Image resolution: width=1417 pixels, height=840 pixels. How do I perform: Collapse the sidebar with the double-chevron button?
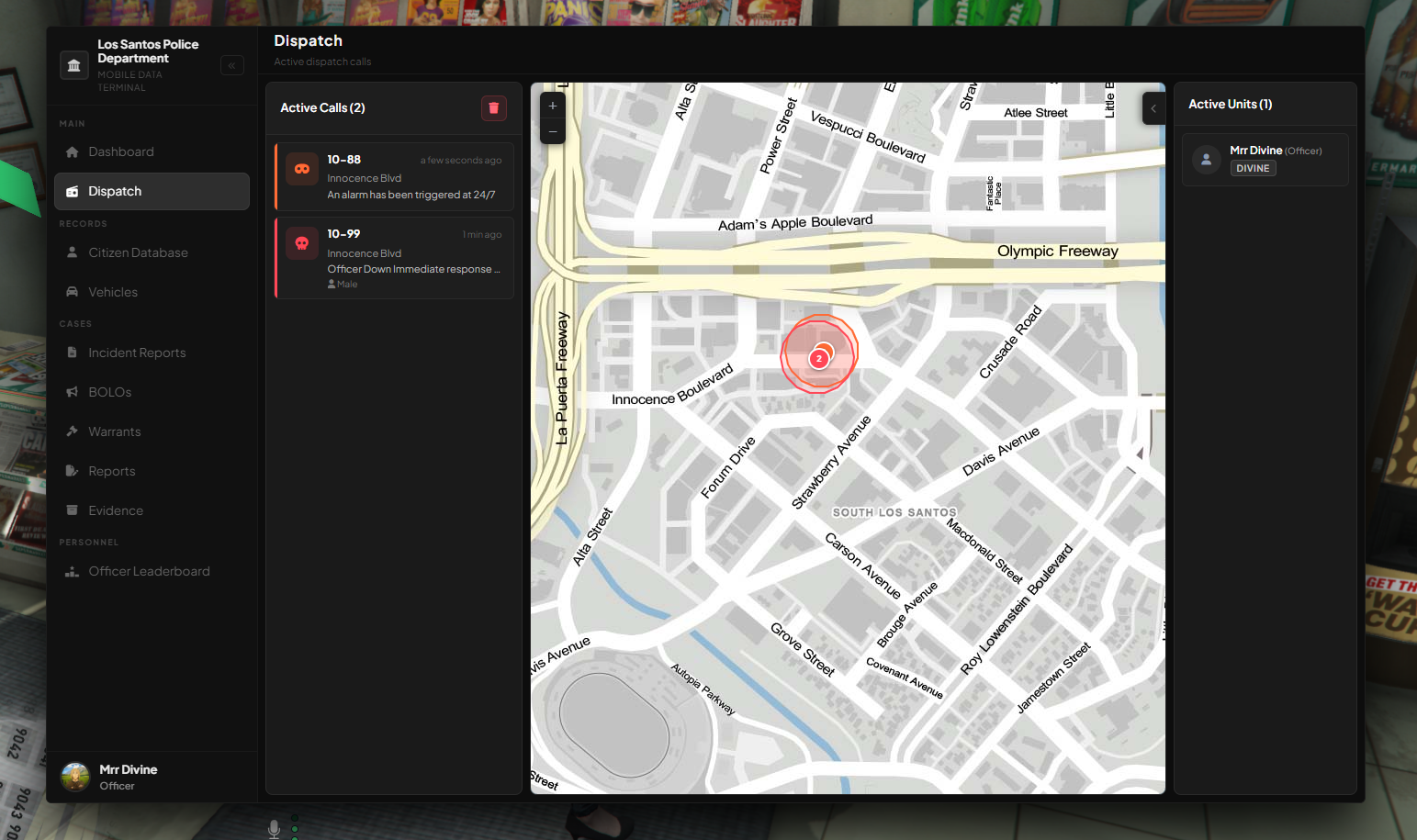tap(231, 65)
